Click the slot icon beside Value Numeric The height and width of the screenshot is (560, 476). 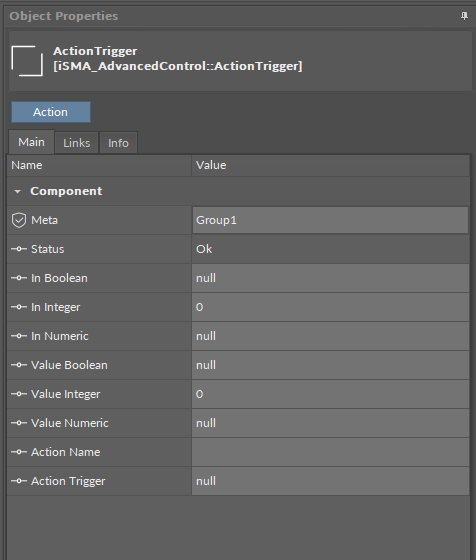tap(19, 423)
